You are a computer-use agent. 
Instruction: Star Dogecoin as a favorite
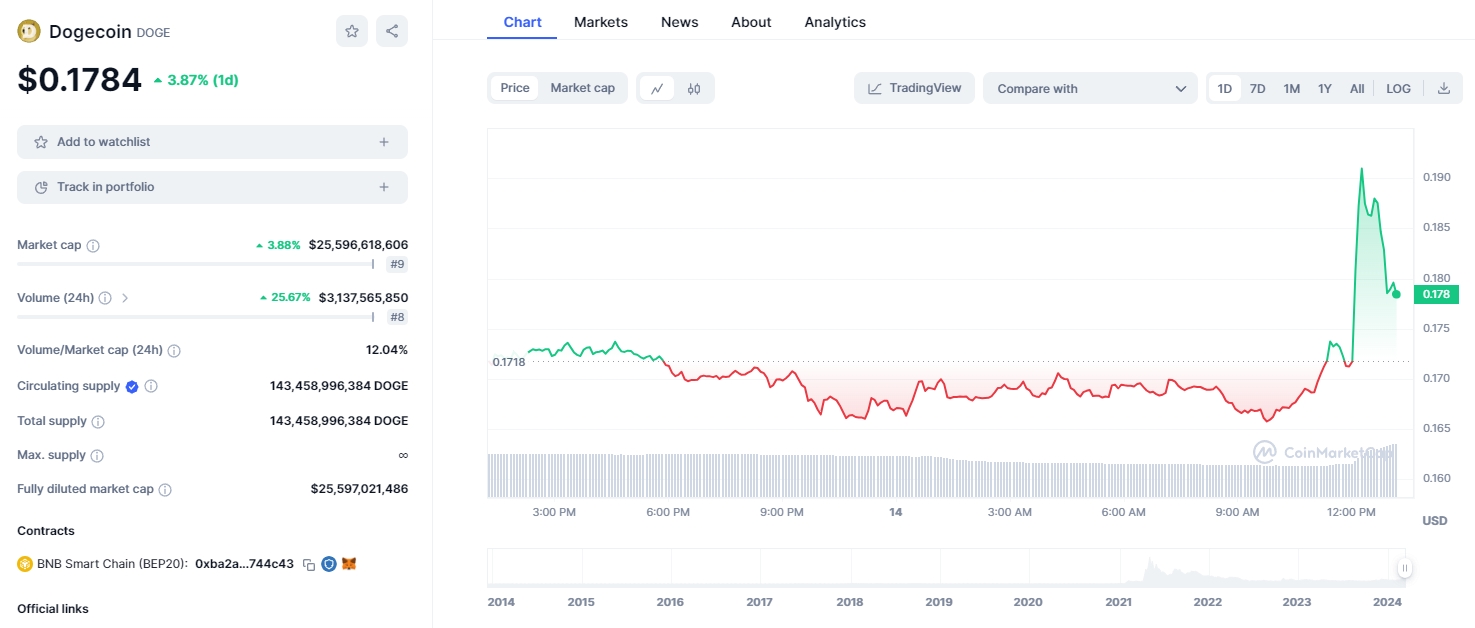(x=352, y=31)
